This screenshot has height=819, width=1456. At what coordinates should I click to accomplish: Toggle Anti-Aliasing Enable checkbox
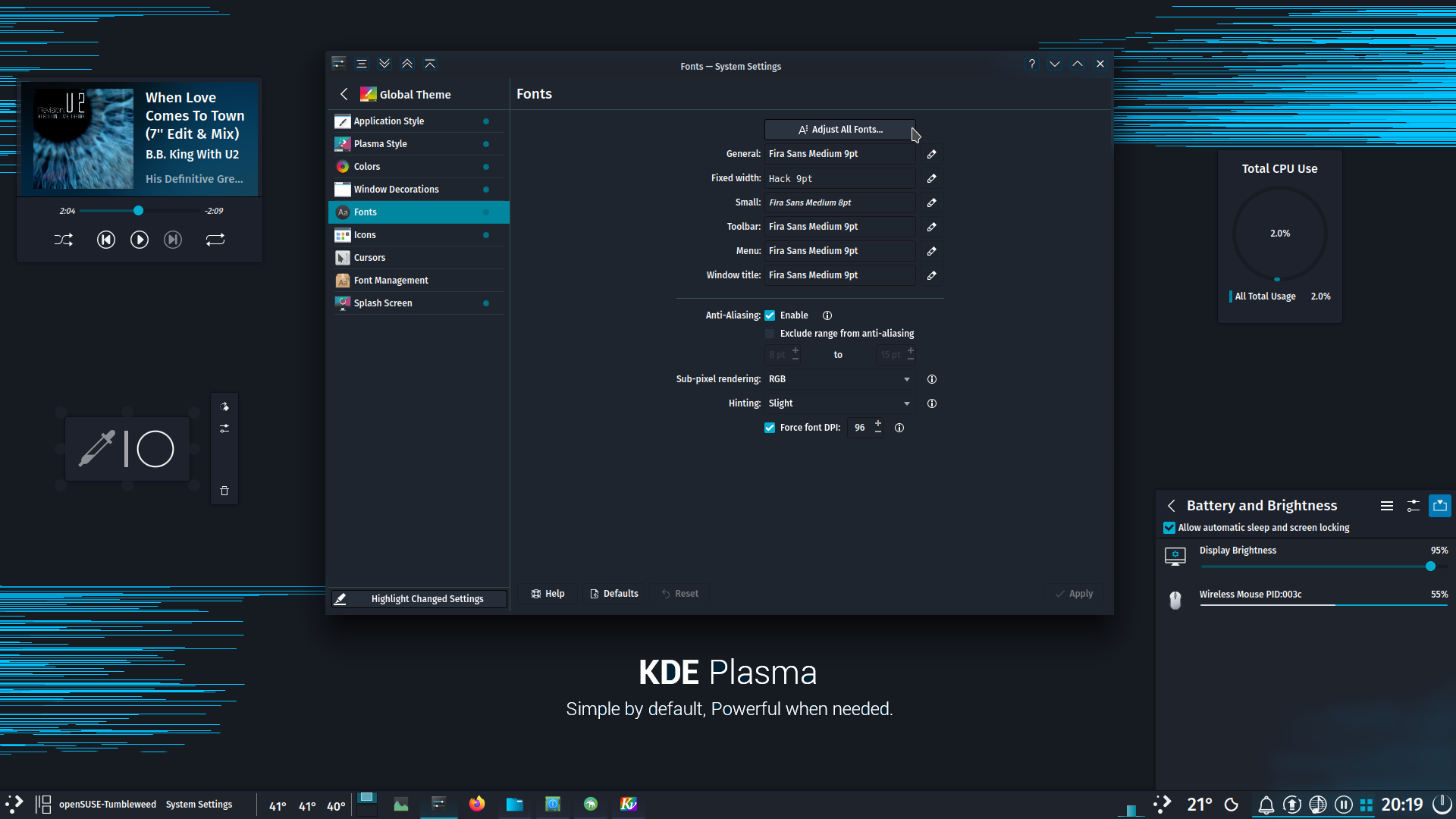click(x=770, y=315)
